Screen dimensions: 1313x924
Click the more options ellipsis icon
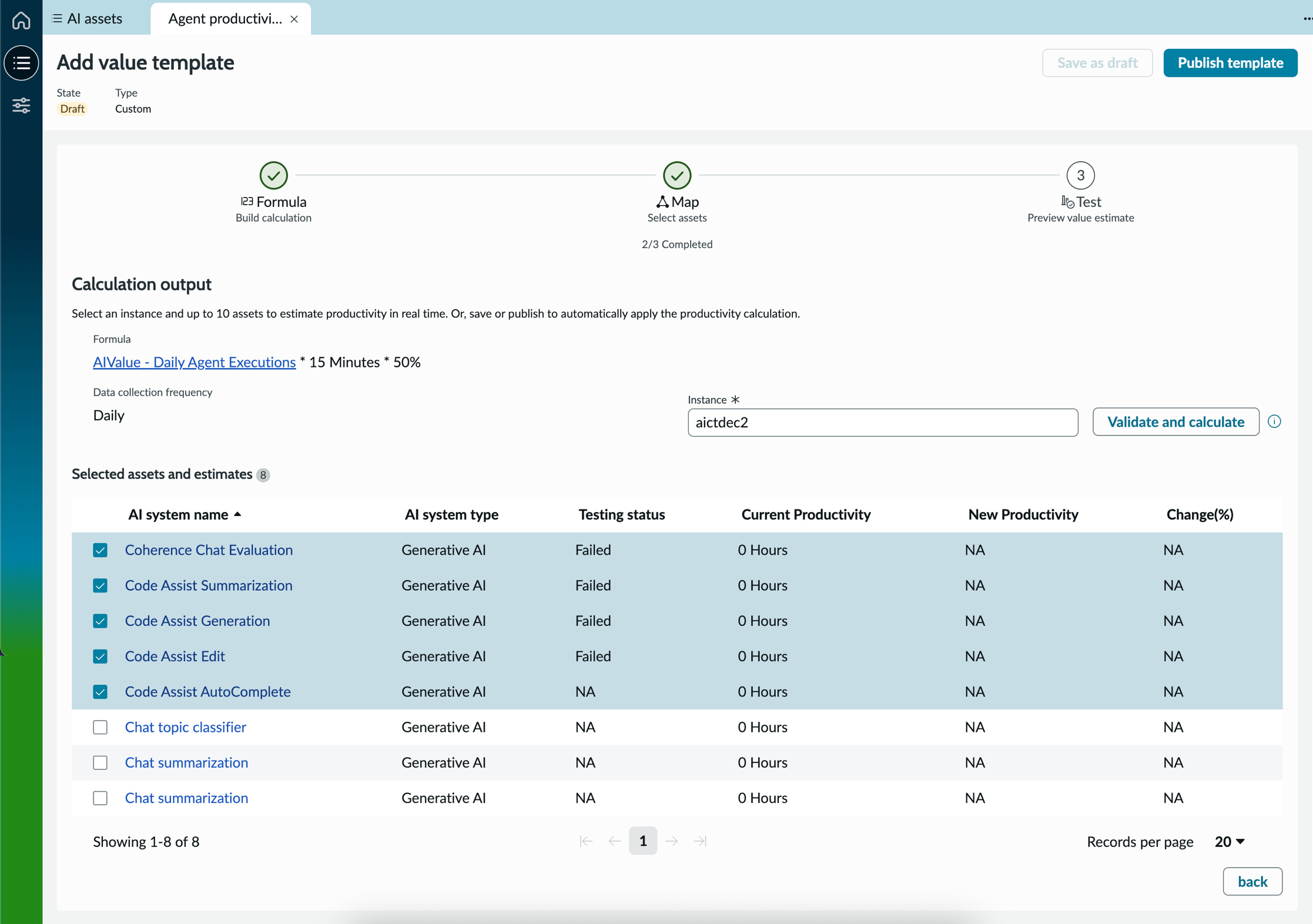[x=1307, y=19]
